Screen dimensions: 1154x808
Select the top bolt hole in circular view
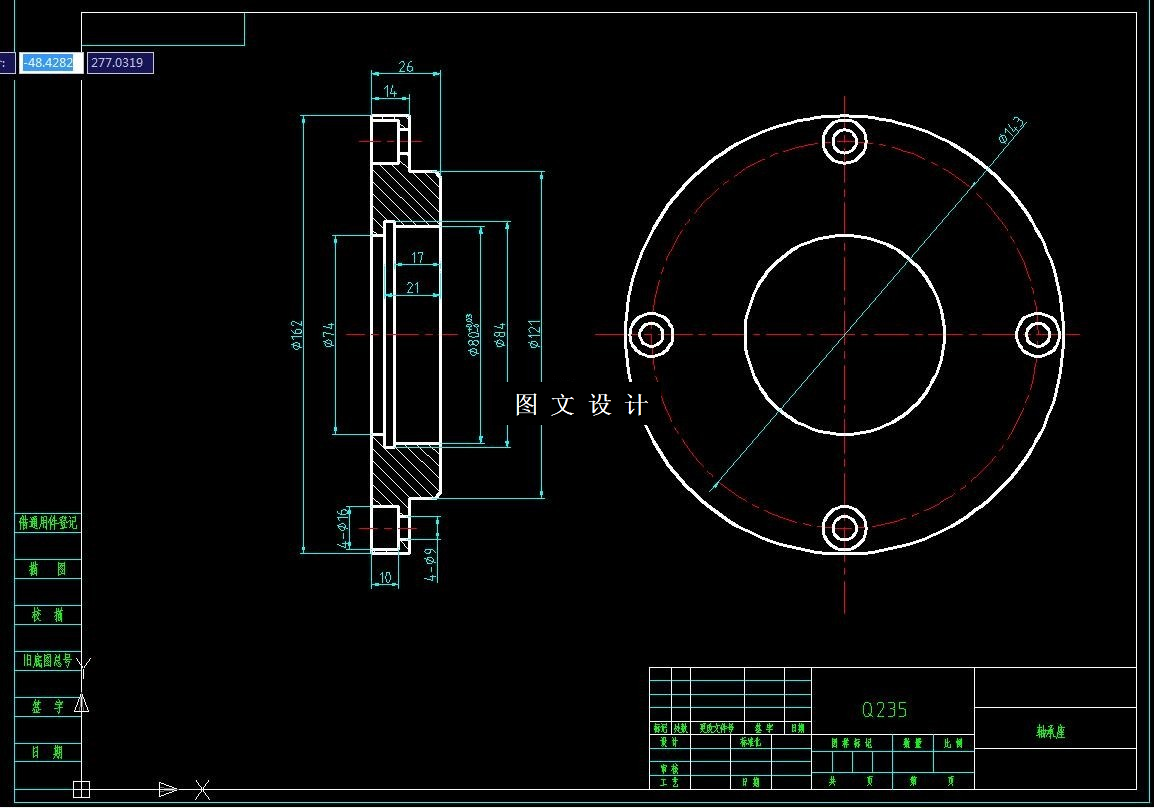coord(844,141)
